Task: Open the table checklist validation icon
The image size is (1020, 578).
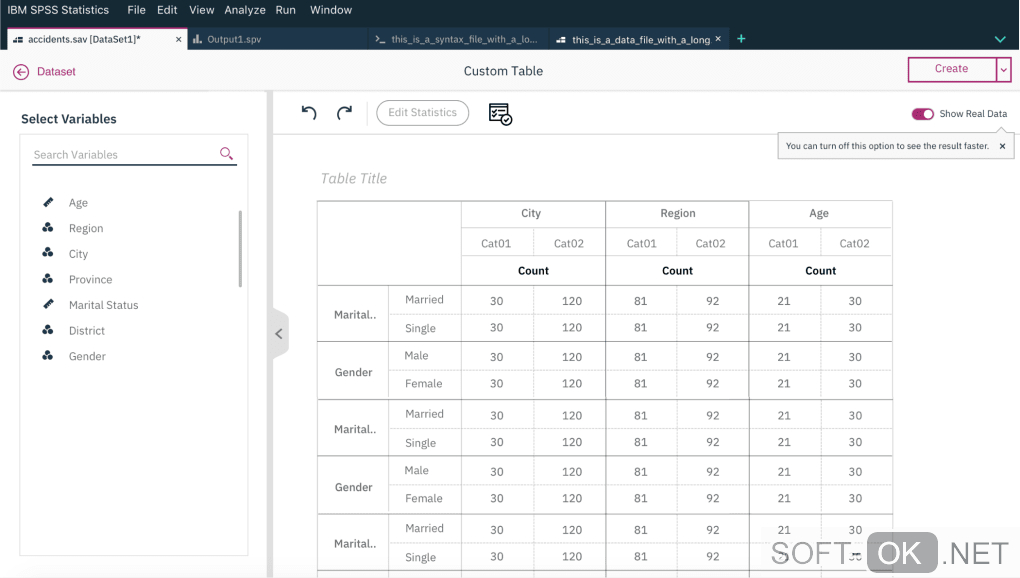Action: click(500, 114)
